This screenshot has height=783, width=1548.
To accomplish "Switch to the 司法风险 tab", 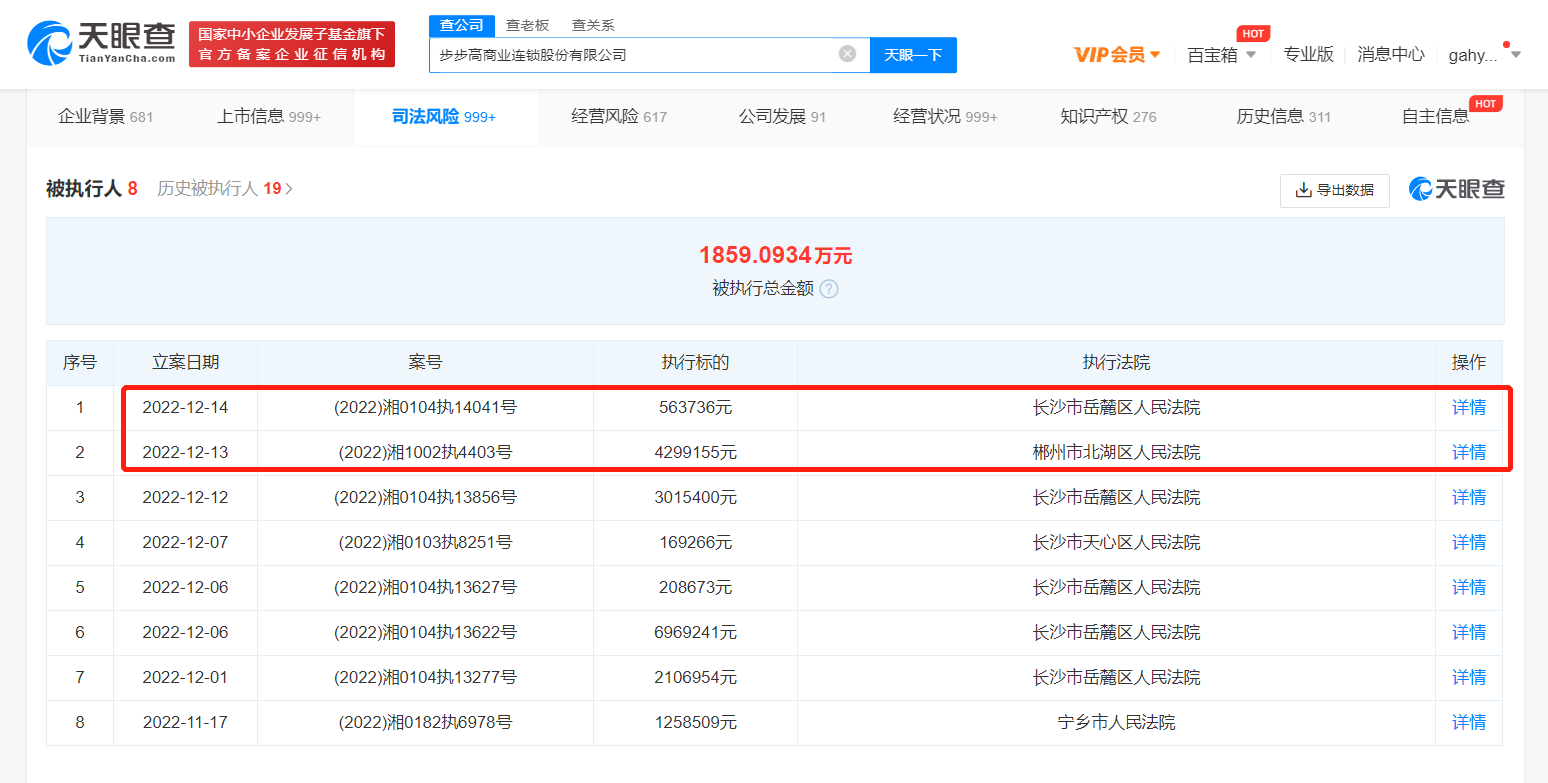I will [444, 117].
